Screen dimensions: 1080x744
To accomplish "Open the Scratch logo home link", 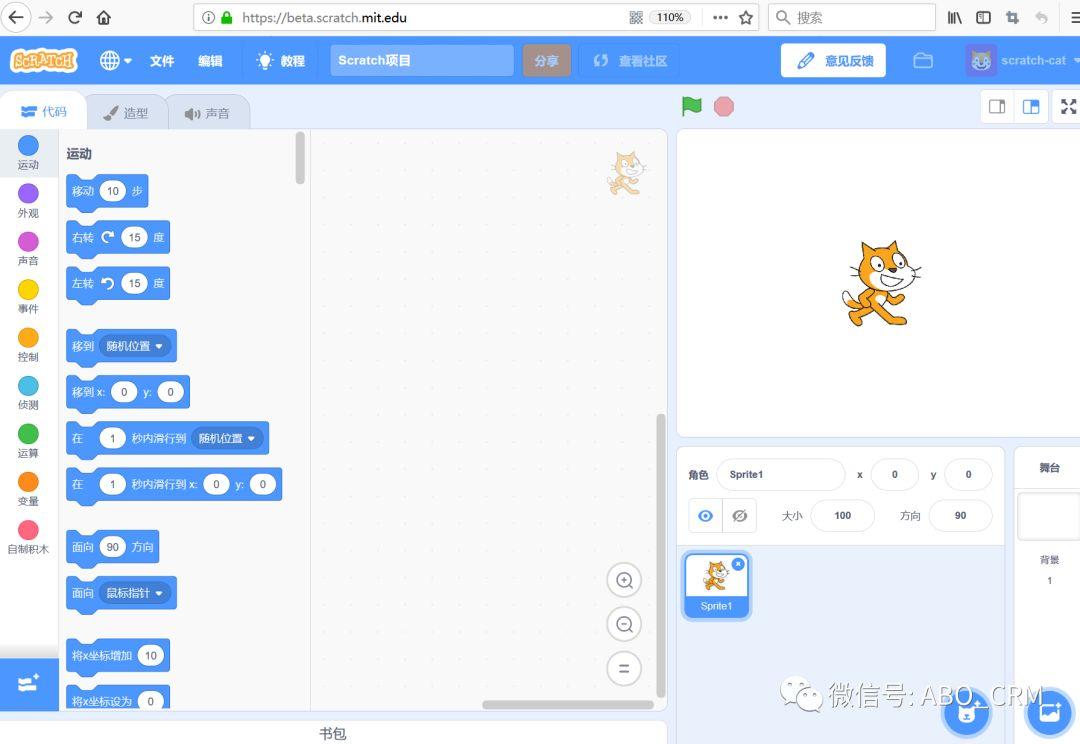I will tap(44, 61).
